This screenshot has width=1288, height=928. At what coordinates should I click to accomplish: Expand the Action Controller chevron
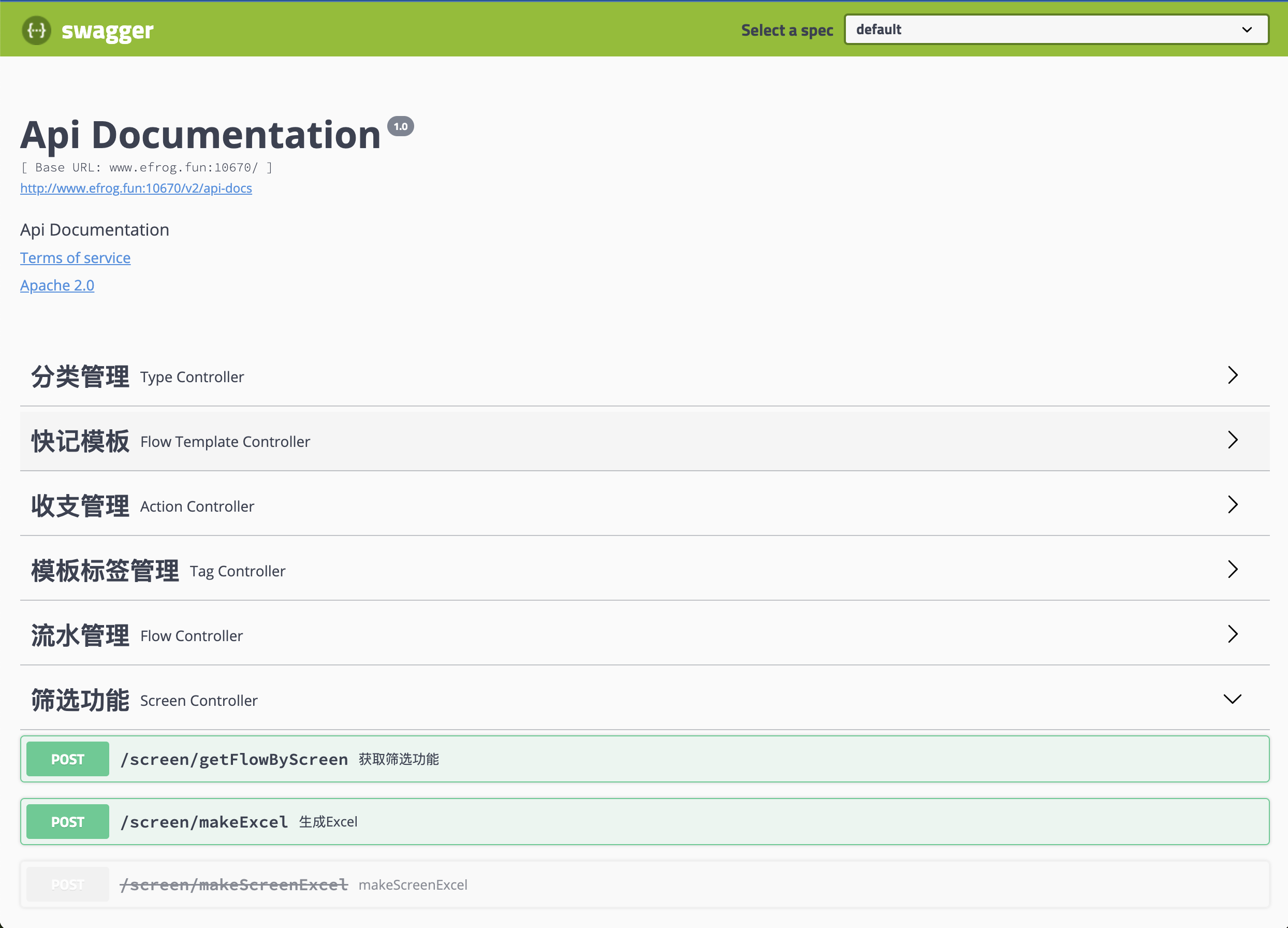(1232, 505)
